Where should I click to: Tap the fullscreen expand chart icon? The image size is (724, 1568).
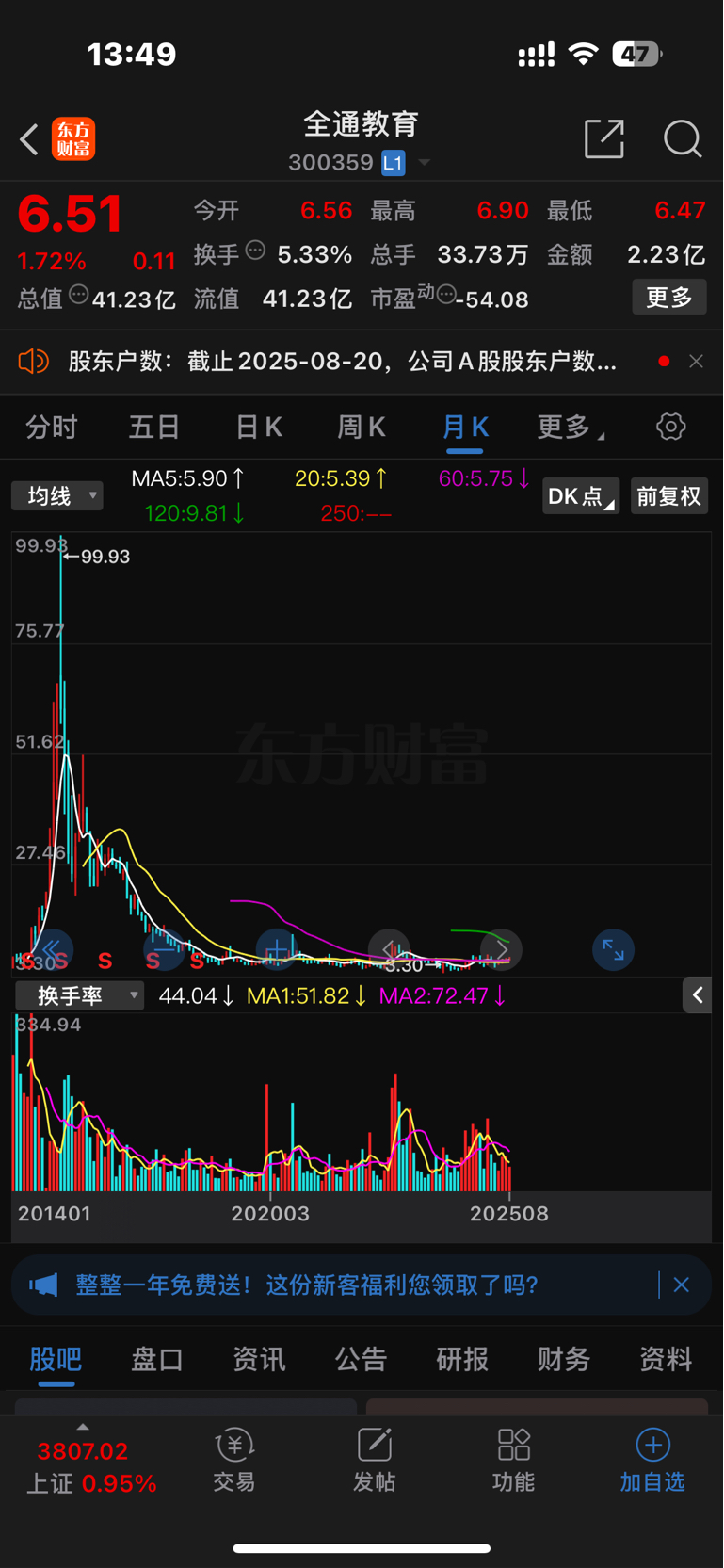point(613,949)
